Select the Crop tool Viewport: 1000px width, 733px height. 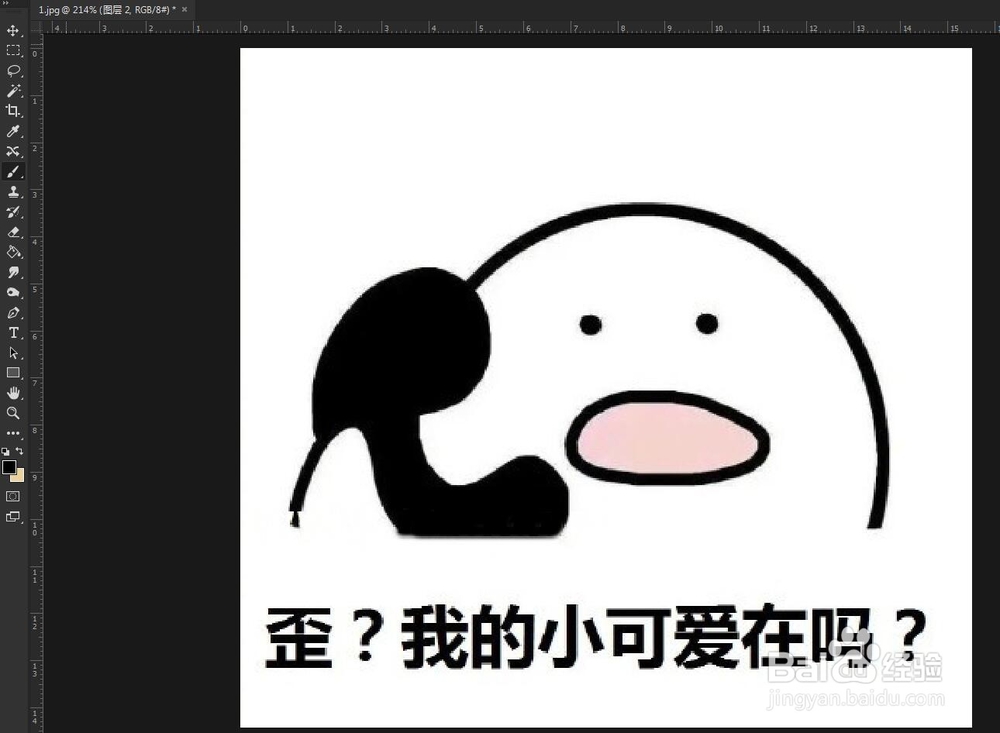pos(13,110)
